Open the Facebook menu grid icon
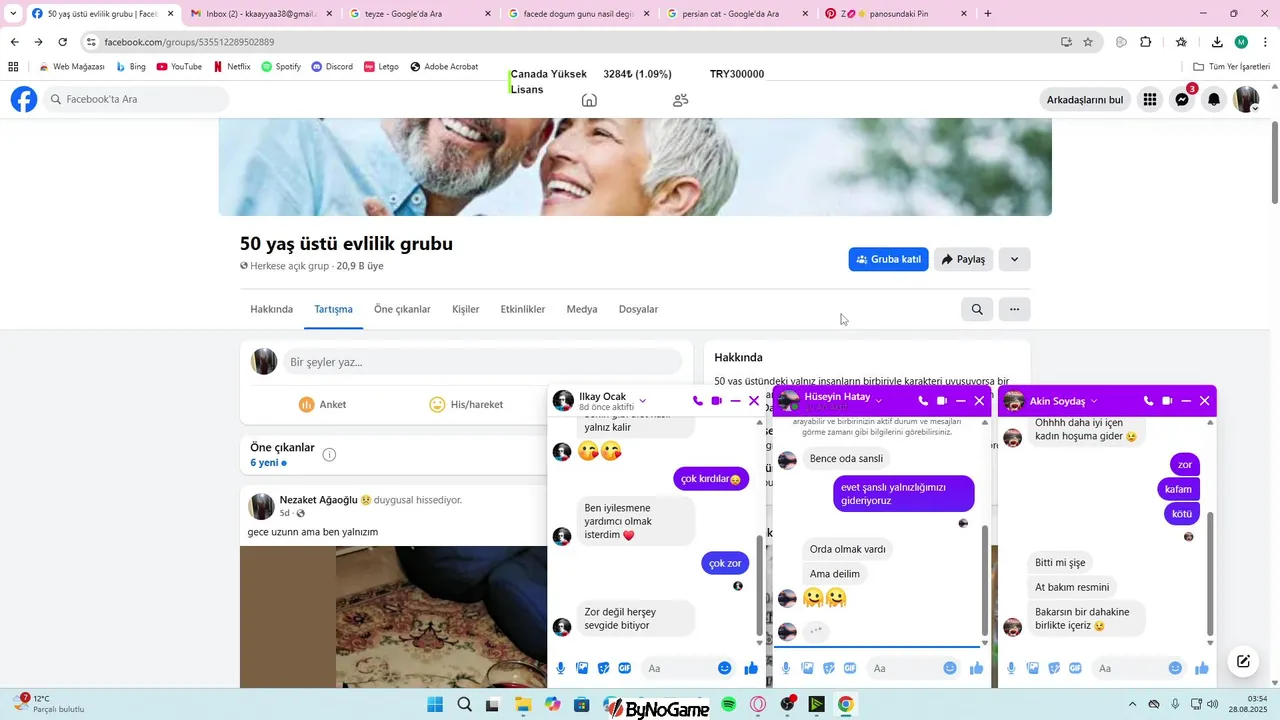 [x=1150, y=100]
